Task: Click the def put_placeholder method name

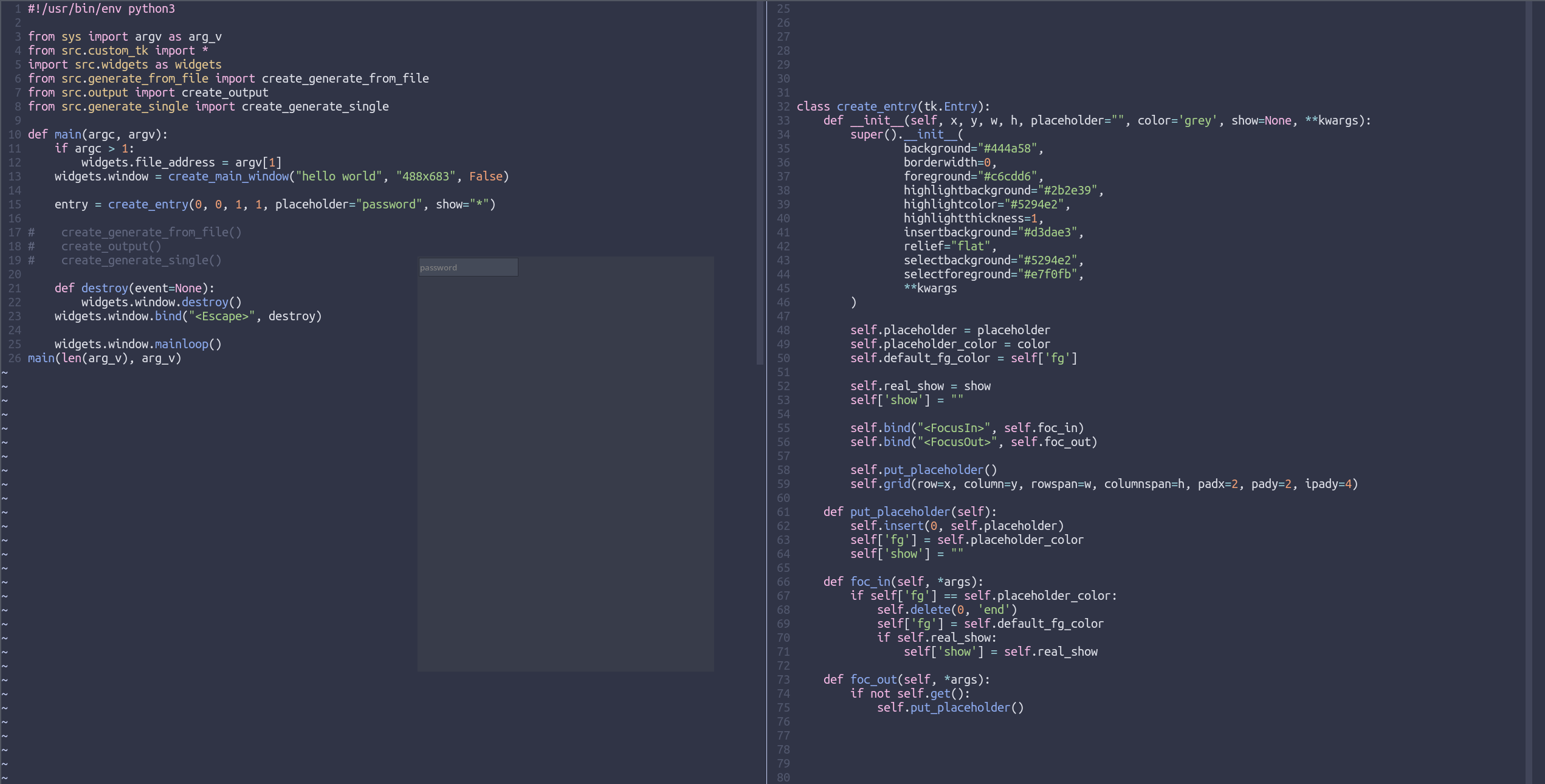Action: point(899,512)
